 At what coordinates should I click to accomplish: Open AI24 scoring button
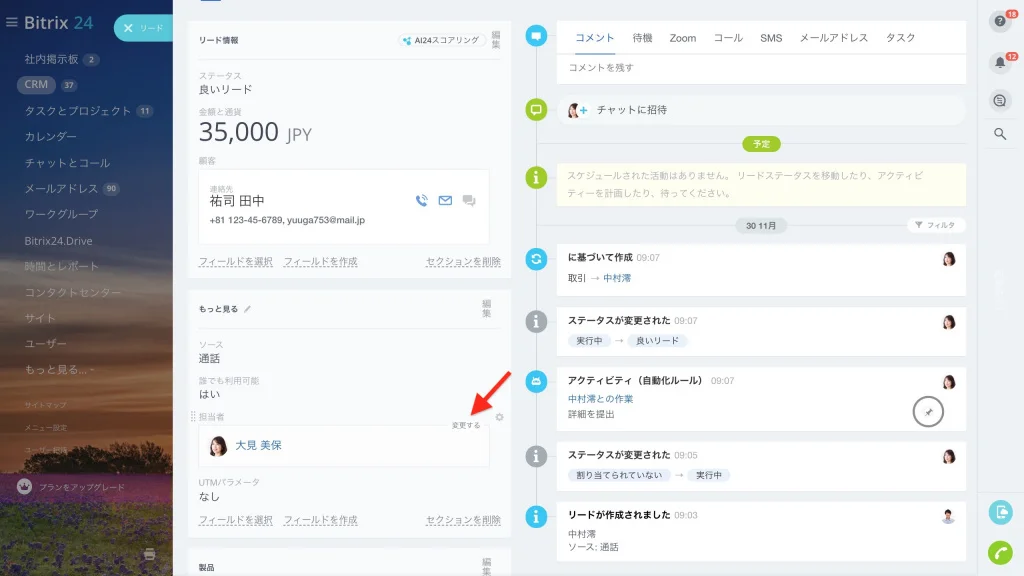441,40
